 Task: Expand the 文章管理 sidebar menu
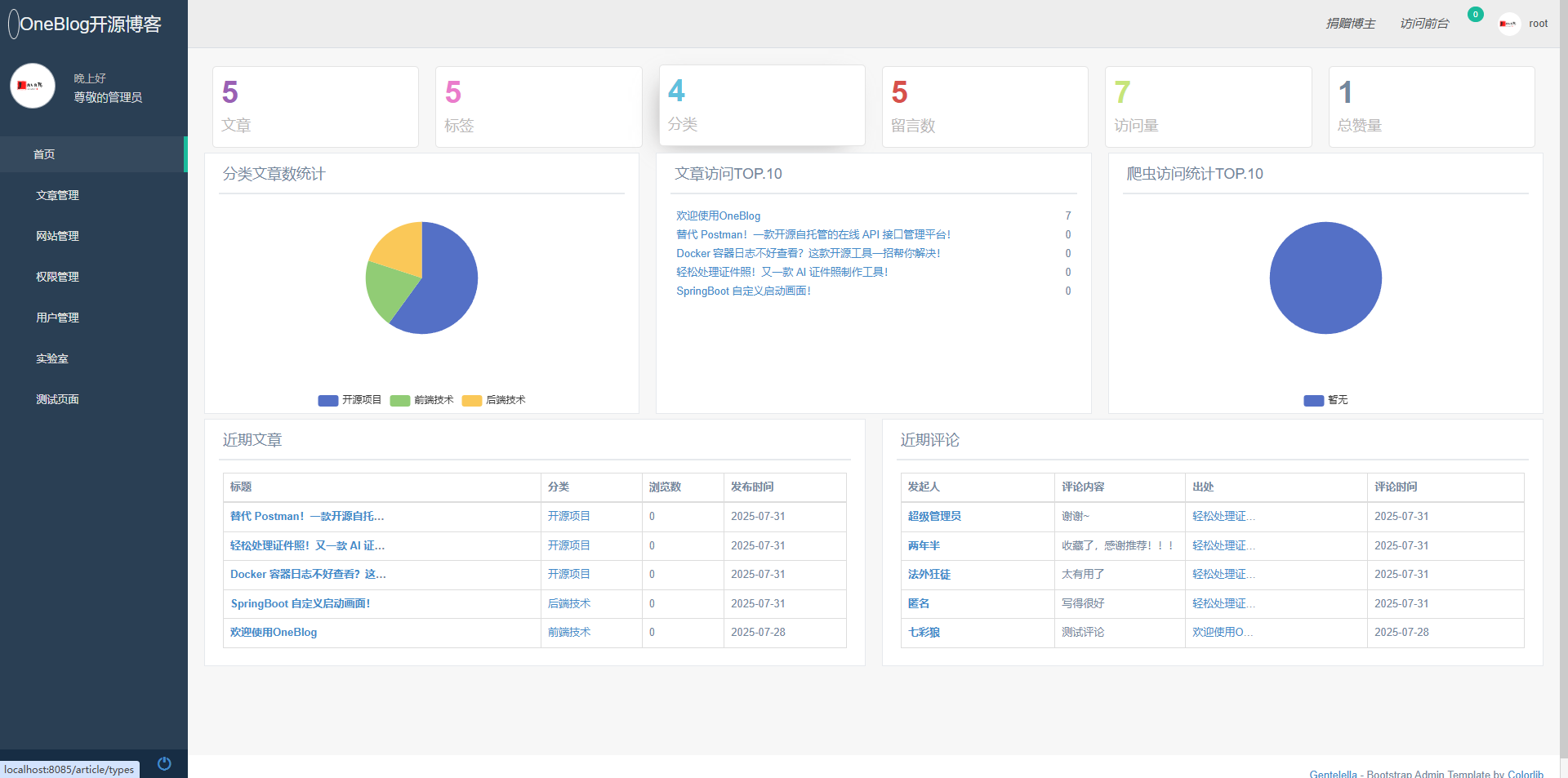pos(57,195)
